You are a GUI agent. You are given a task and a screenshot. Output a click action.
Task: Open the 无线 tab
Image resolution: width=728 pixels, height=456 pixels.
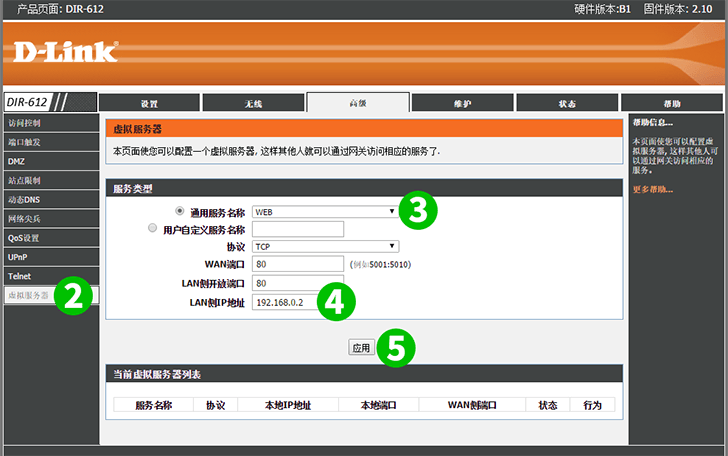coord(254,103)
